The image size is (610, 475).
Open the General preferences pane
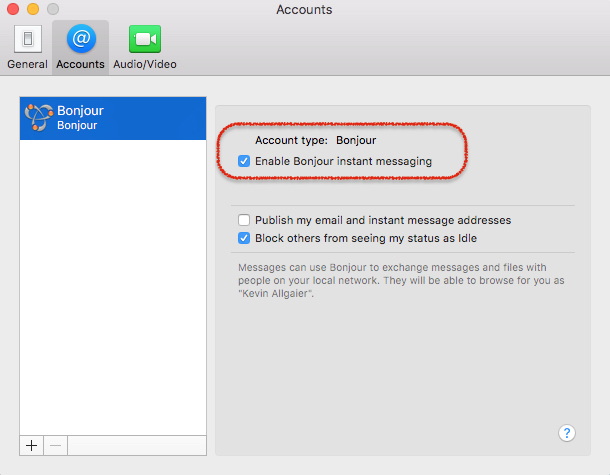point(27,47)
